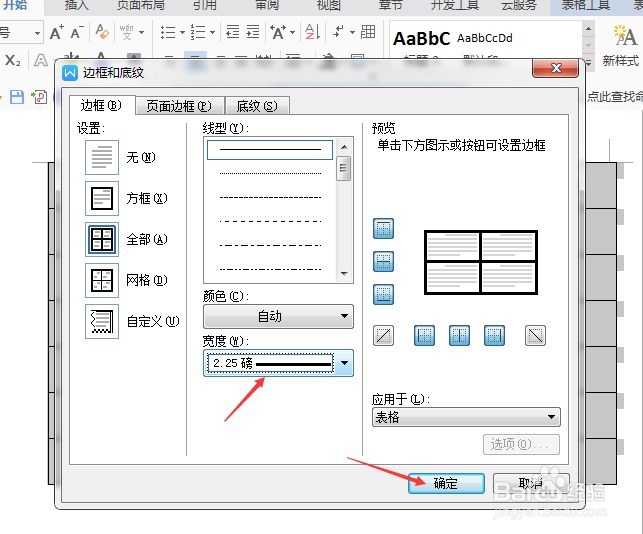Select the AaBbC heading style
The width and height of the screenshot is (643, 534).
pyautogui.click(x=422, y=39)
